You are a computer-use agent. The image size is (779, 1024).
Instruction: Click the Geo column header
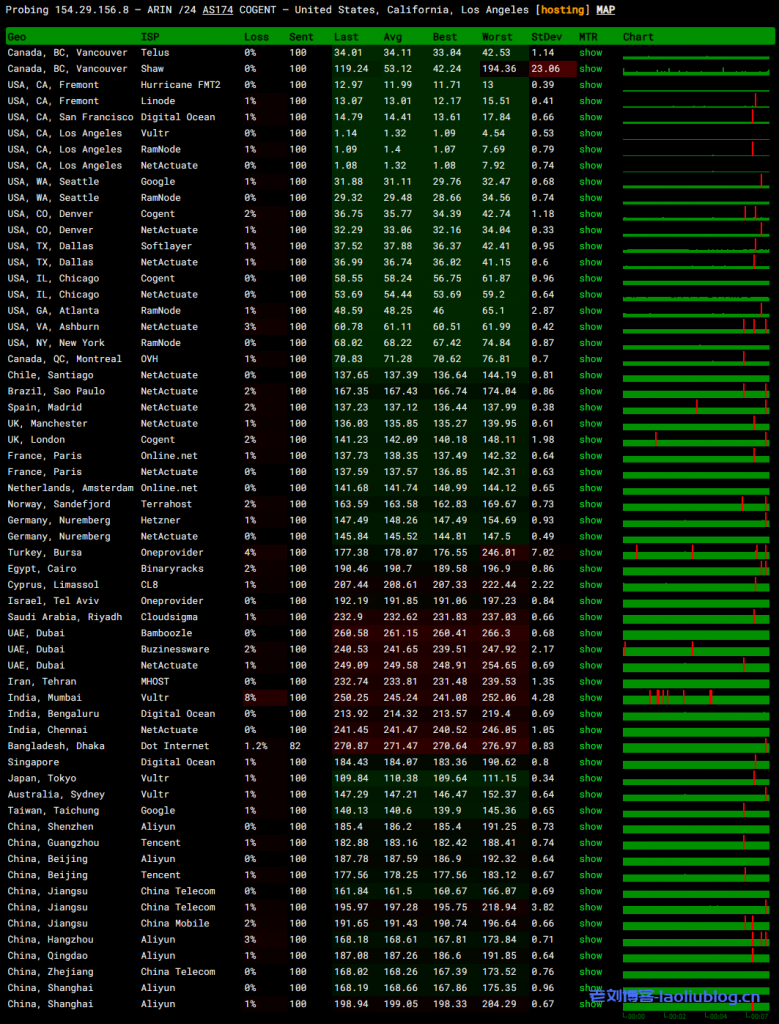[17, 37]
